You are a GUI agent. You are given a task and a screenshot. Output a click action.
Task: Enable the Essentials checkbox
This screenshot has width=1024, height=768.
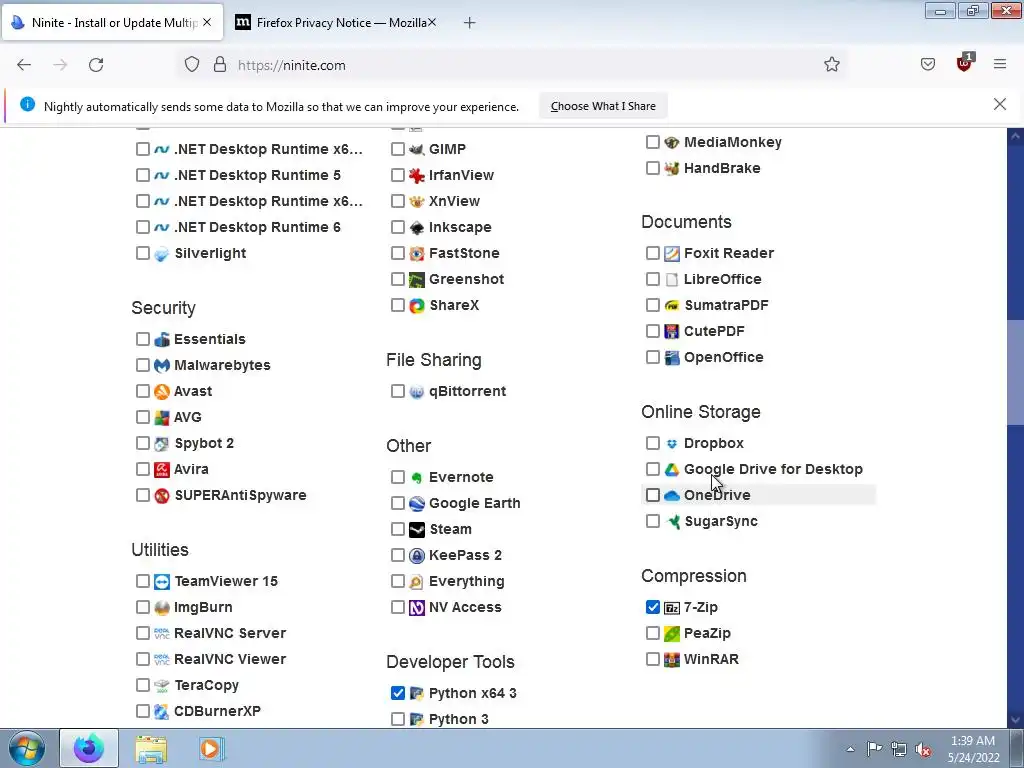[x=142, y=340]
